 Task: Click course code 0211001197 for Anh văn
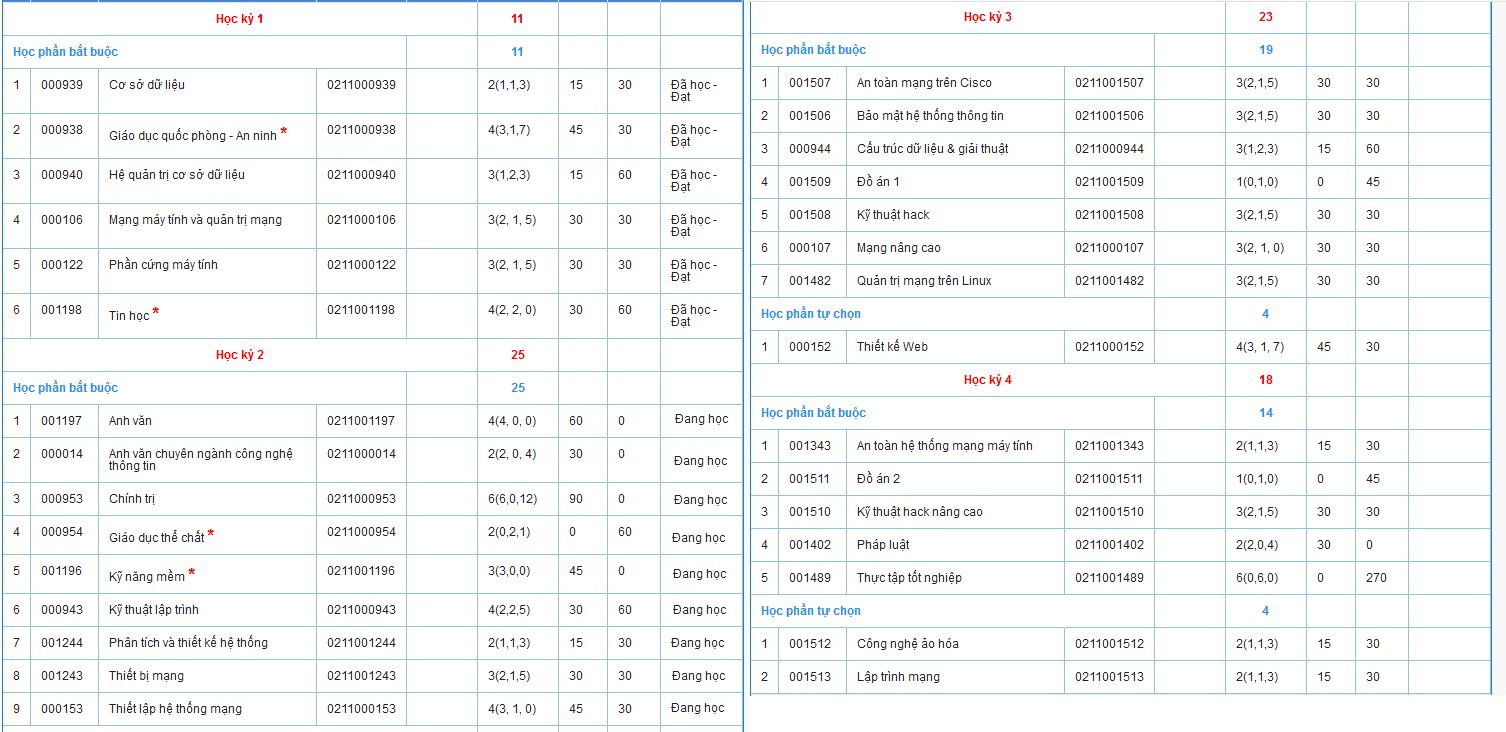[361, 421]
